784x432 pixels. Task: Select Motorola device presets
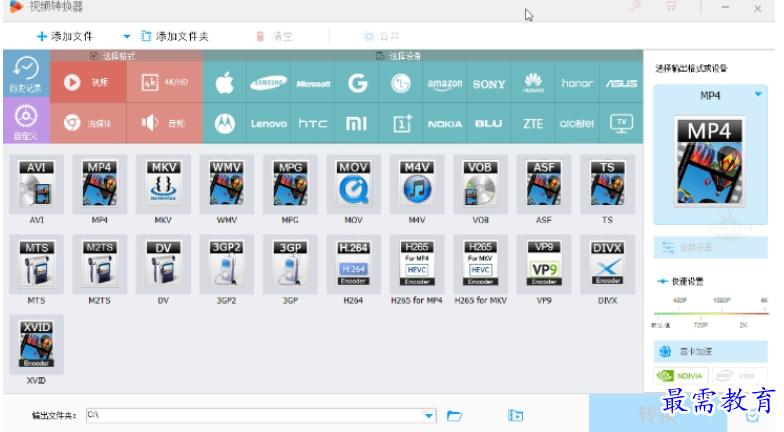click(224, 123)
